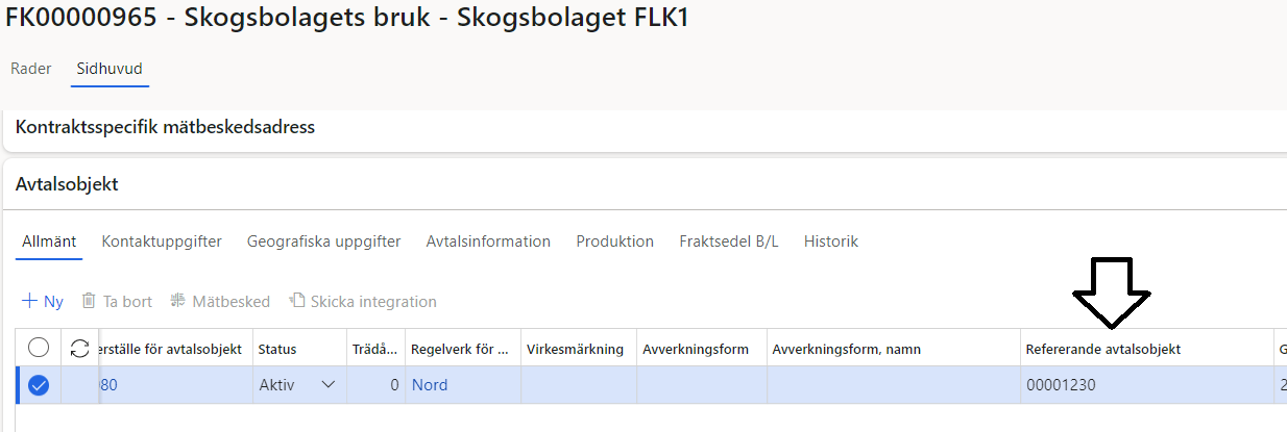Show the Produktion tab

point(615,241)
